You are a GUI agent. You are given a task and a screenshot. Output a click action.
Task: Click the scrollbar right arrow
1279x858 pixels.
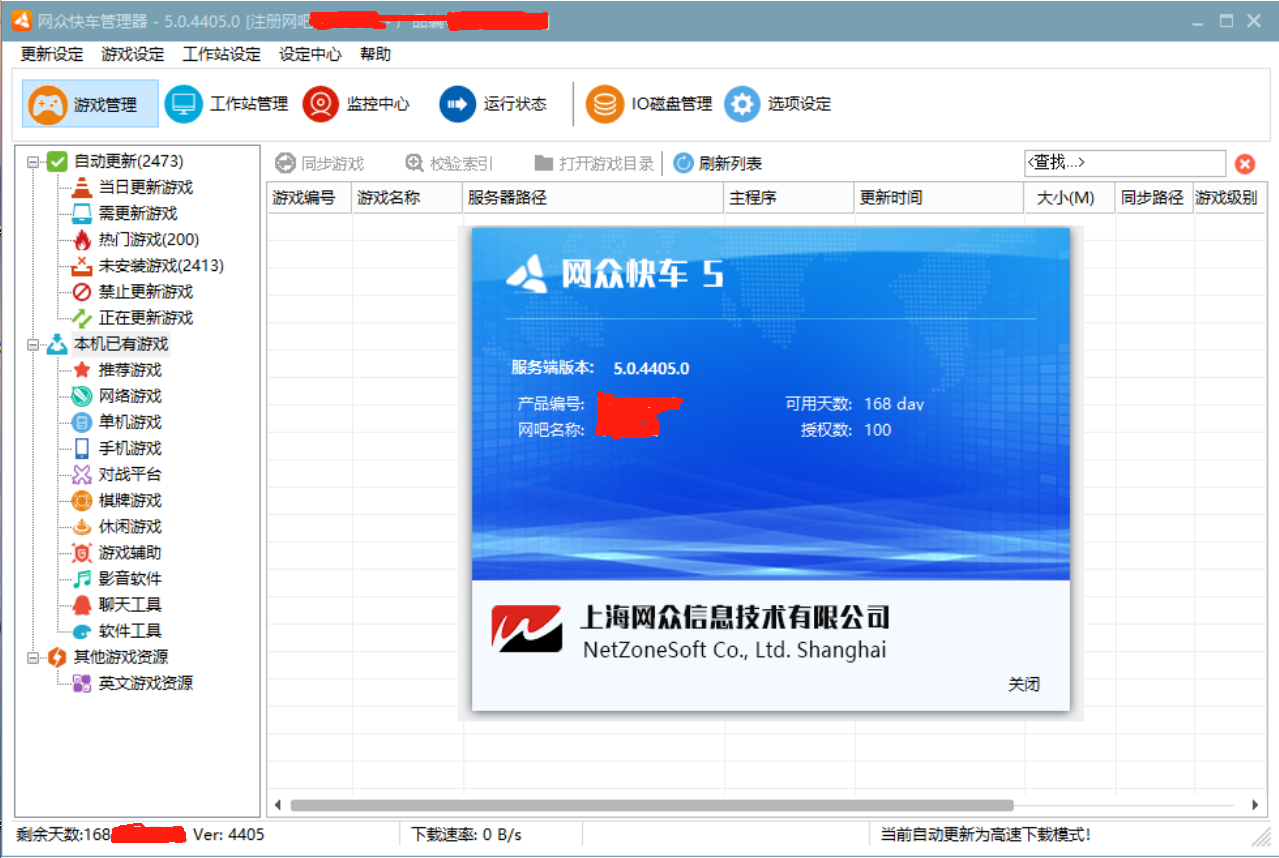[1255, 804]
